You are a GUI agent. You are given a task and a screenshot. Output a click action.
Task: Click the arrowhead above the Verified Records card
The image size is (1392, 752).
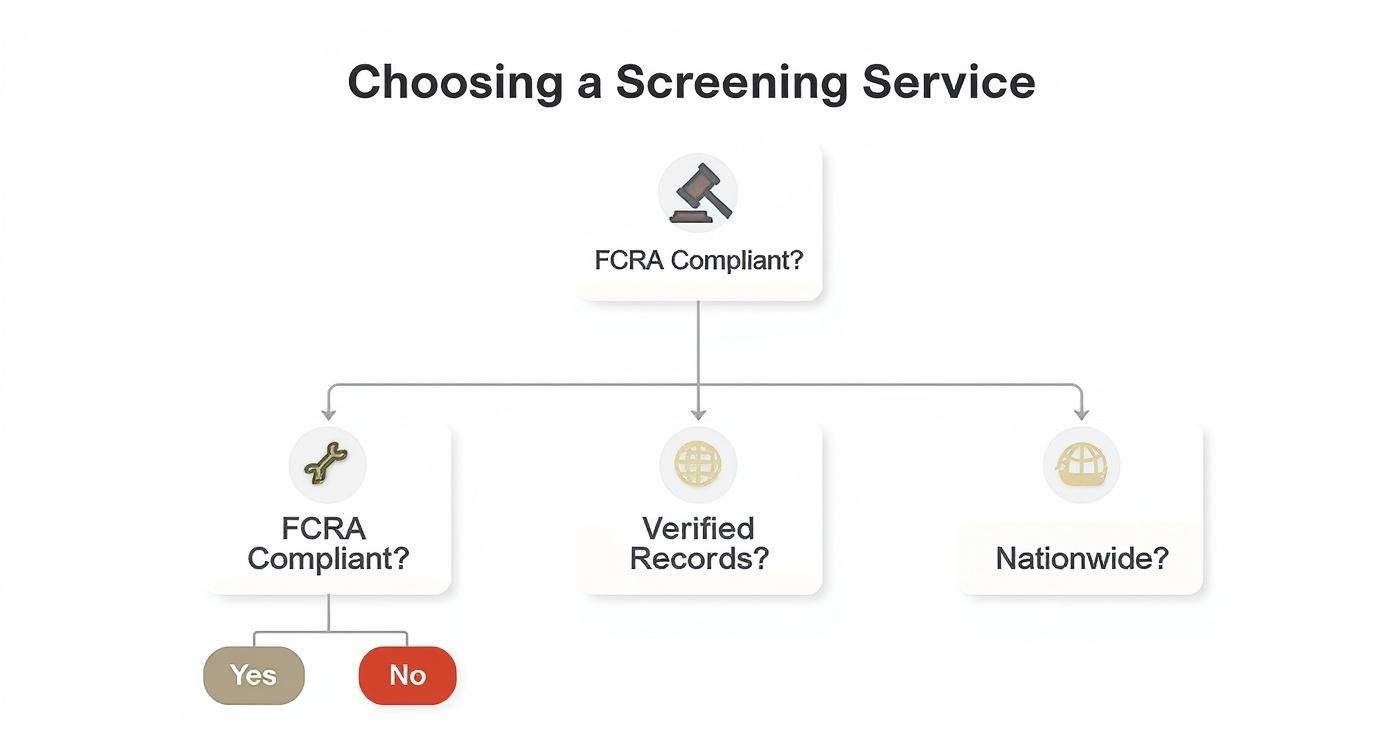pos(698,413)
